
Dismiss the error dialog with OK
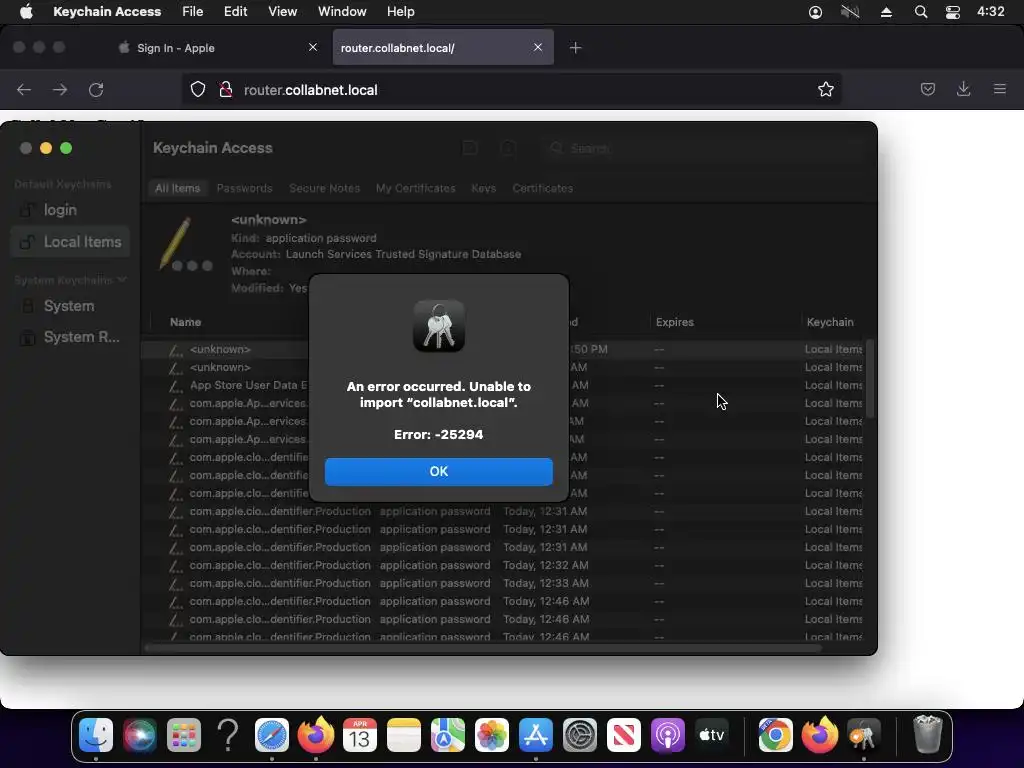pos(438,472)
